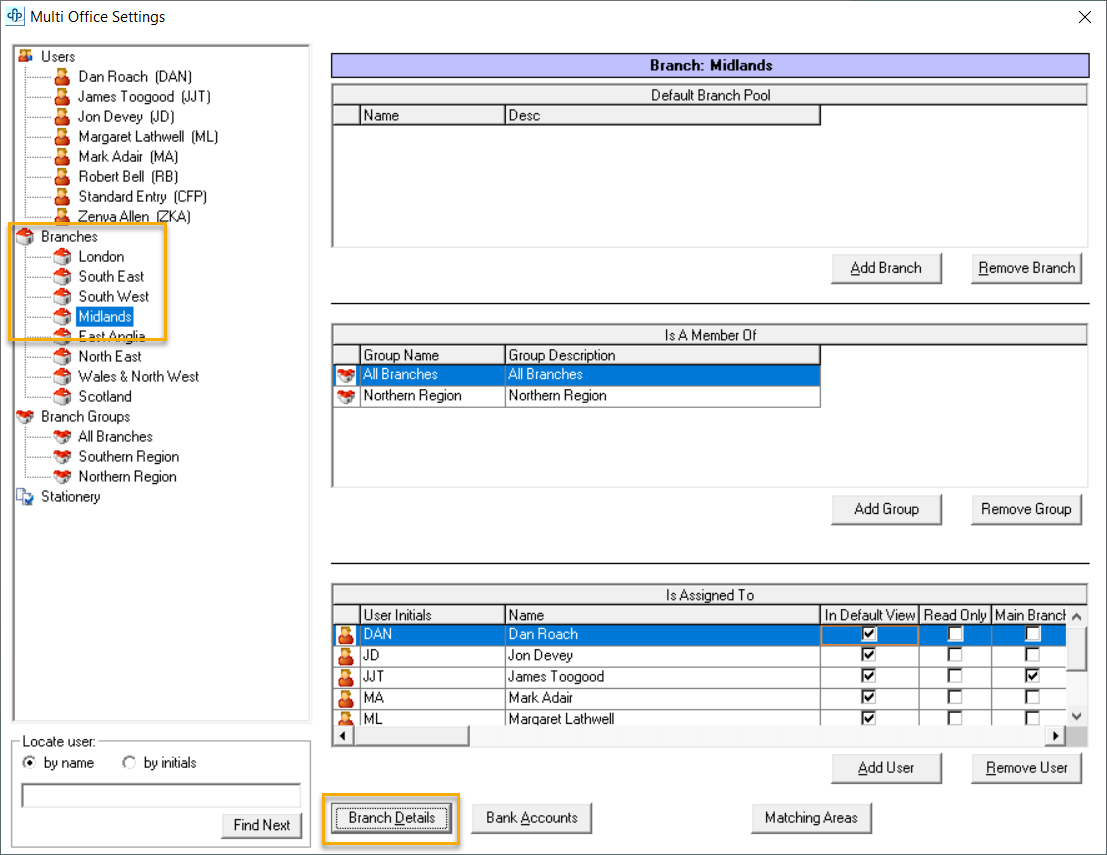Click the user icon beside Margaret Lathwell (ML)
The width and height of the screenshot is (1107, 855).
pyautogui.click(x=62, y=136)
